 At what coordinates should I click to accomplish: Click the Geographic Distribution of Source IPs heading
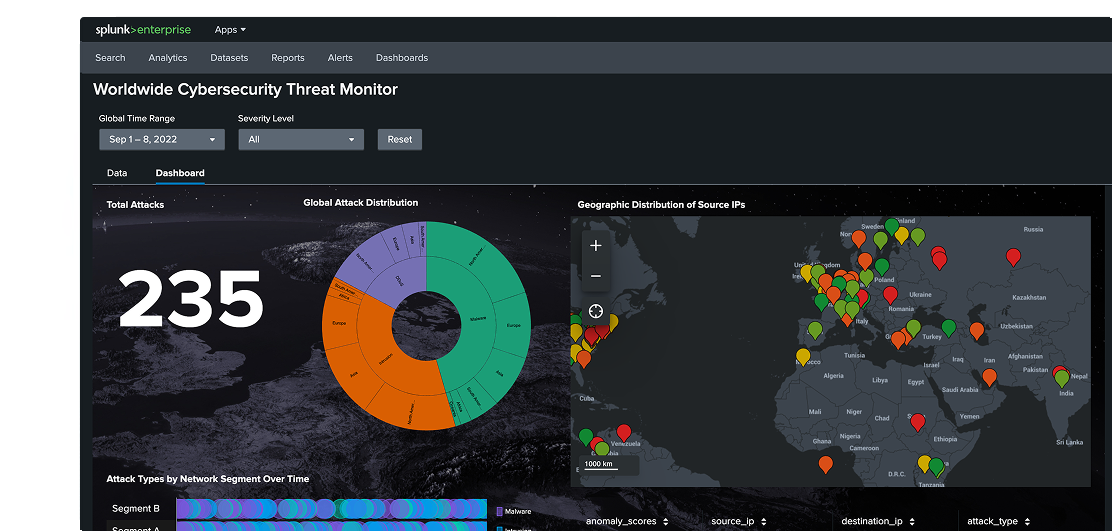tap(661, 205)
